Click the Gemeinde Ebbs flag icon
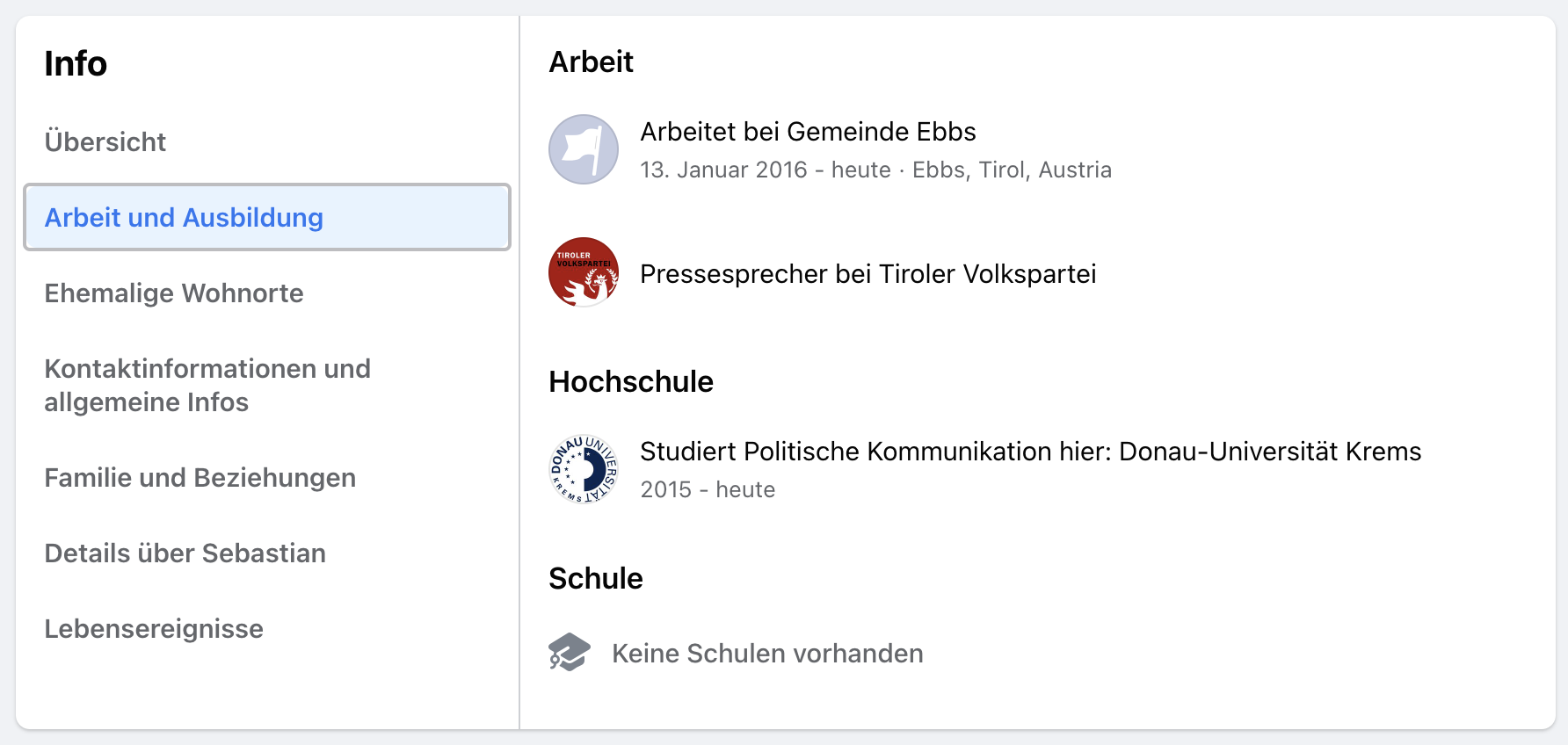 (584, 149)
